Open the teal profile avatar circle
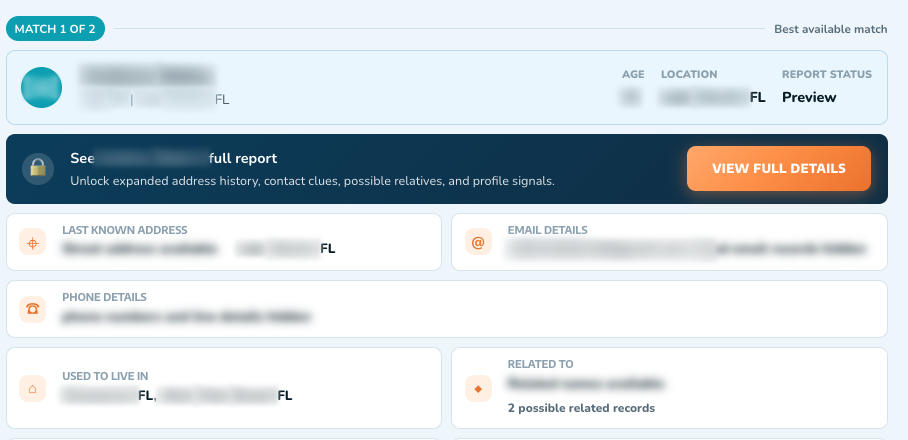Viewport: 908px width, 440px height. coord(42,87)
